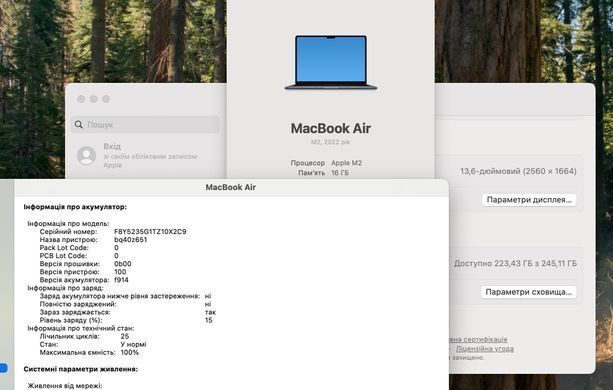Click the M2, 2022 рік subtitle
Screen dimensions: 613x390
(330, 142)
